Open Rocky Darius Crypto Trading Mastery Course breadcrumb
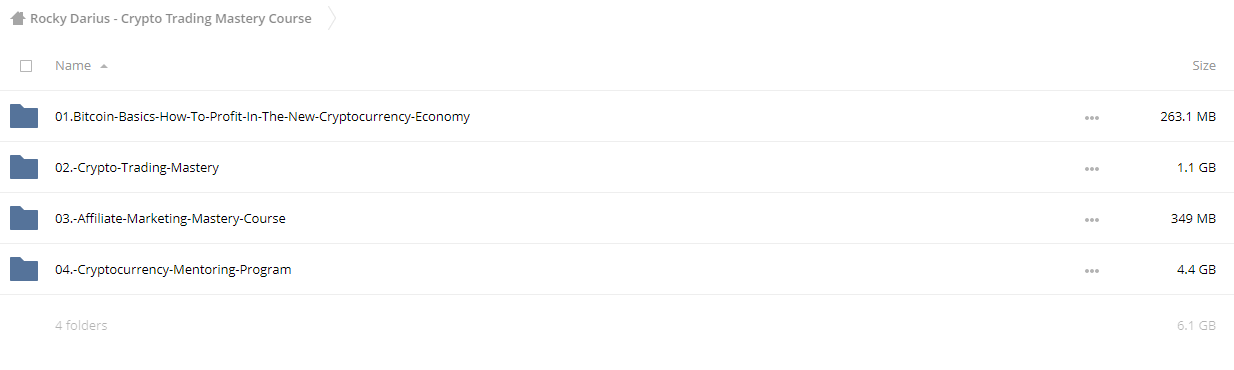Image resolution: width=1234 pixels, height=370 pixels. tap(171, 18)
